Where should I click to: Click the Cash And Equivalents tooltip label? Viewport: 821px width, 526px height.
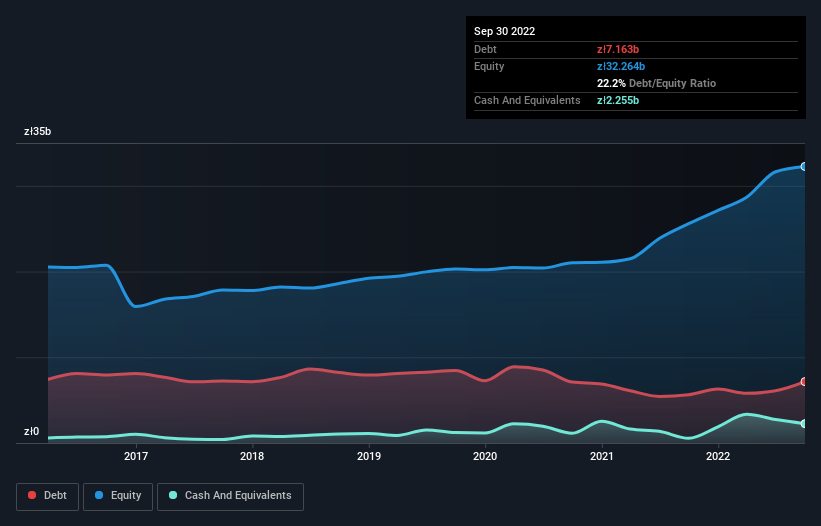click(527, 100)
